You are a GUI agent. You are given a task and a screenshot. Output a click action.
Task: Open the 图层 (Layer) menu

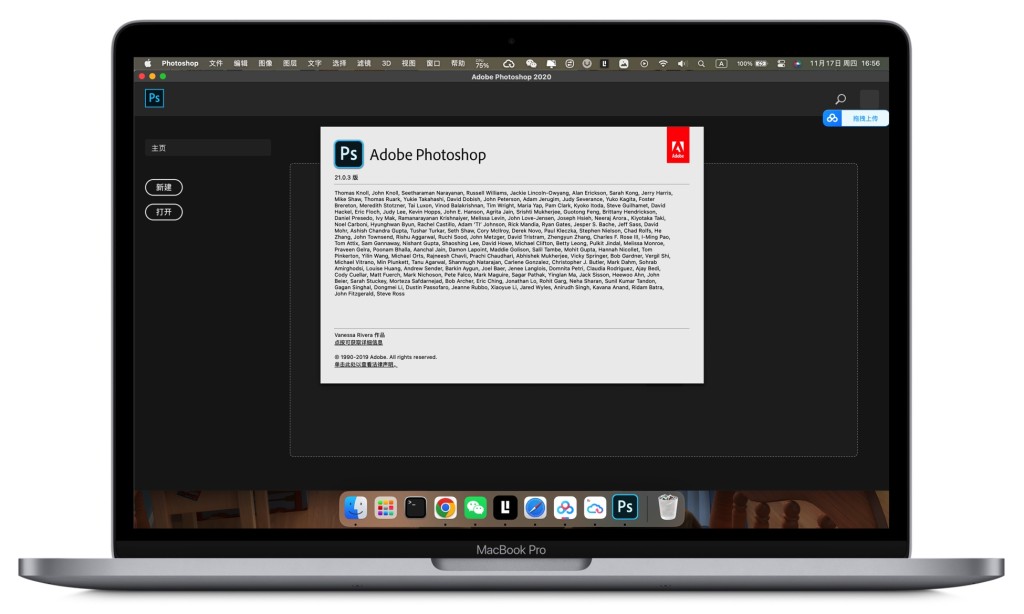290,63
